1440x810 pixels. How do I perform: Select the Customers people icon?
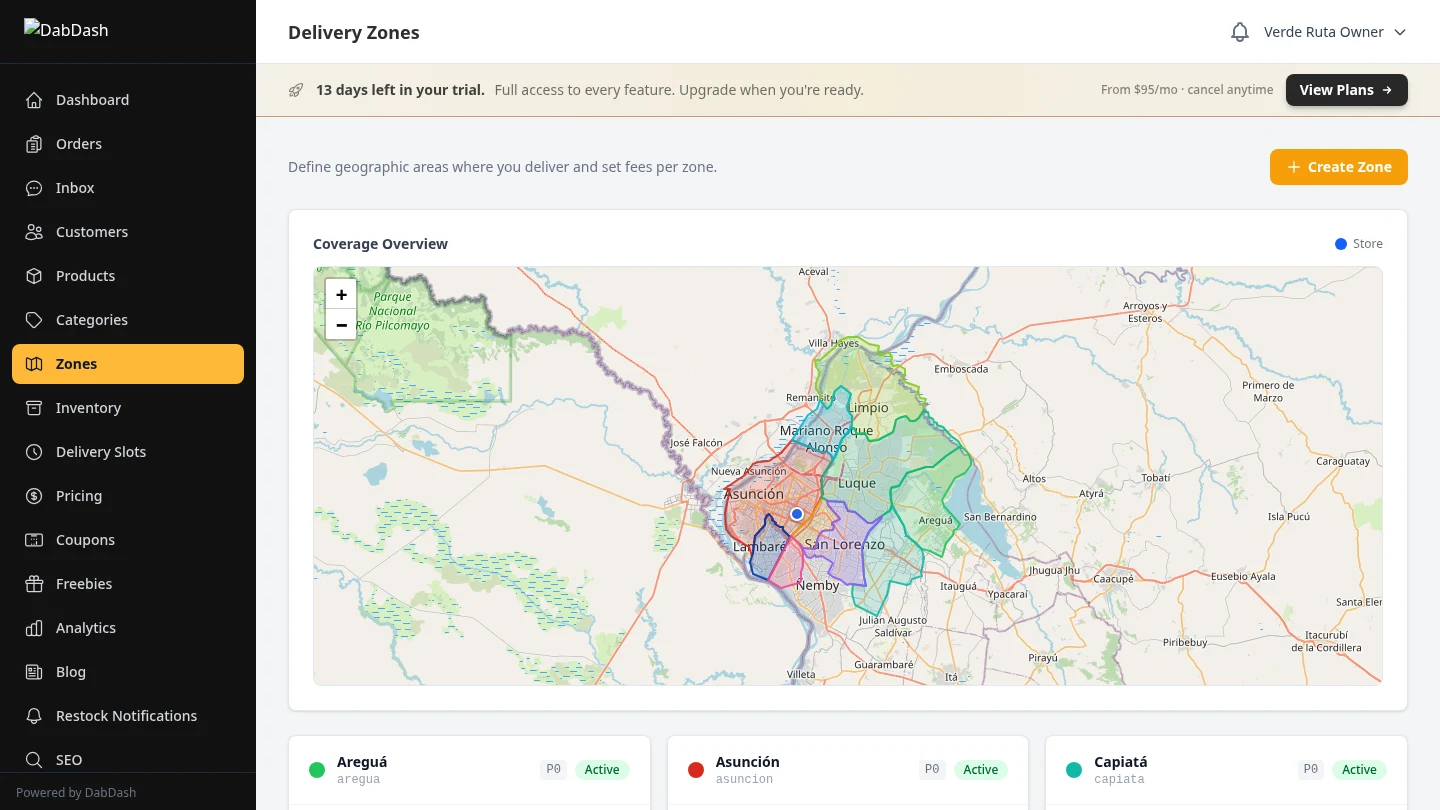(x=35, y=232)
